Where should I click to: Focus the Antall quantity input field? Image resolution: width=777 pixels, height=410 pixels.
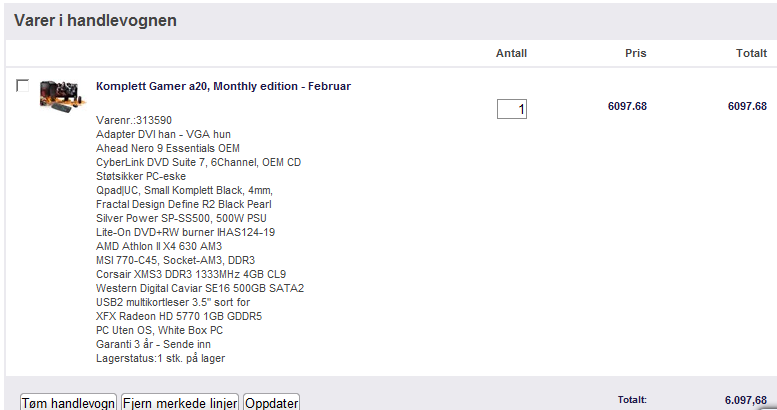[512, 109]
